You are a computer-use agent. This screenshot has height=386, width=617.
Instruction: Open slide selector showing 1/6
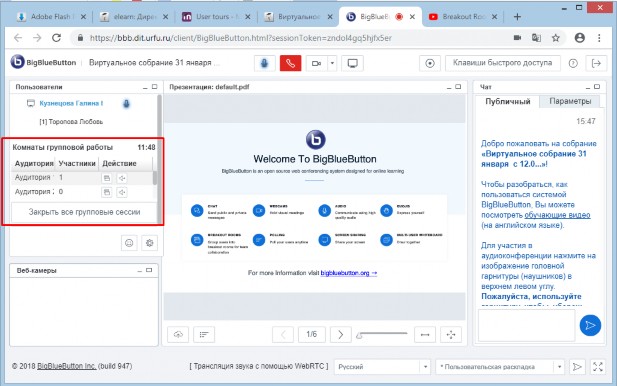coord(311,334)
